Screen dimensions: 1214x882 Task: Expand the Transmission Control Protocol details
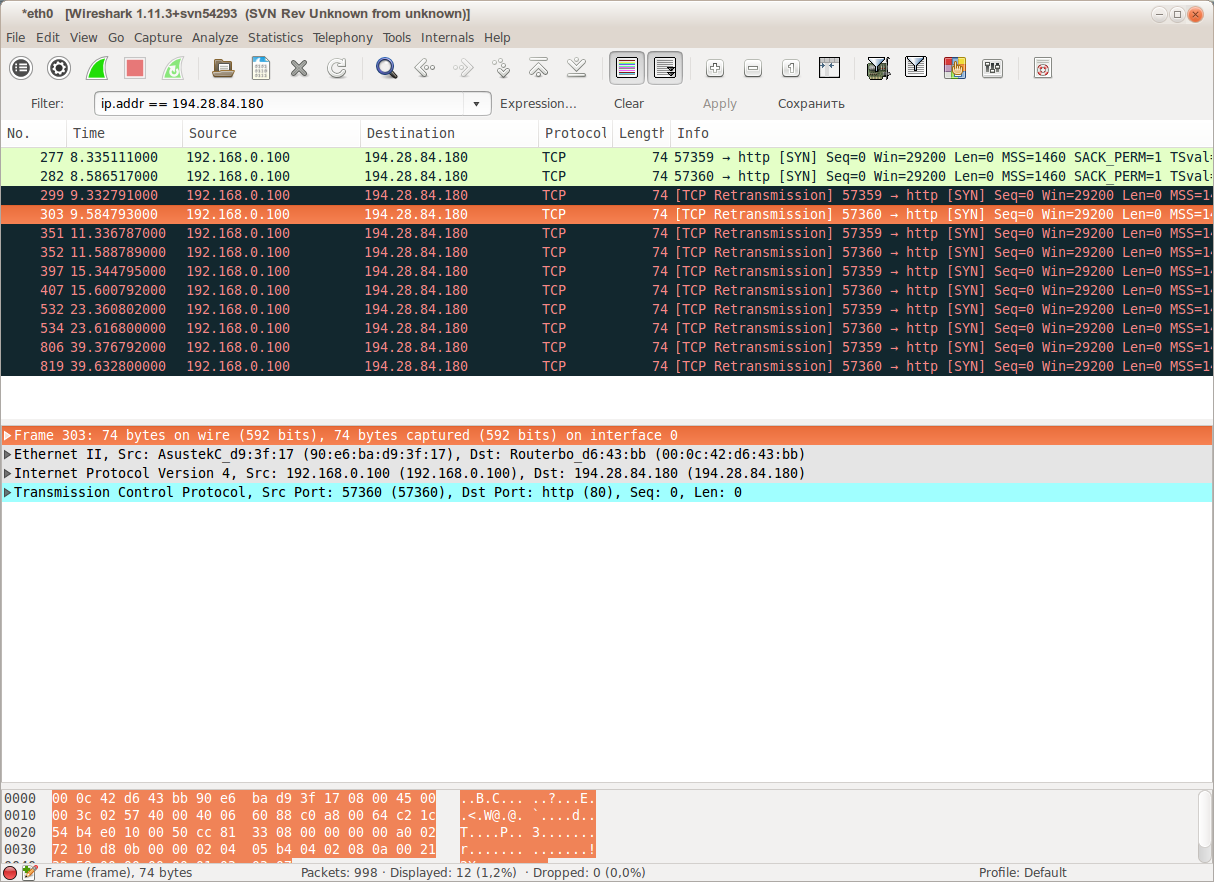click(8, 492)
